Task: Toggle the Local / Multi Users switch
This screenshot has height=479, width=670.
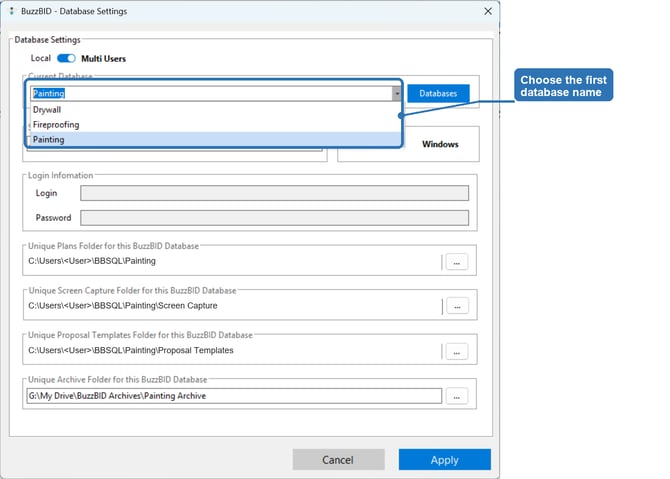Action: click(x=66, y=58)
